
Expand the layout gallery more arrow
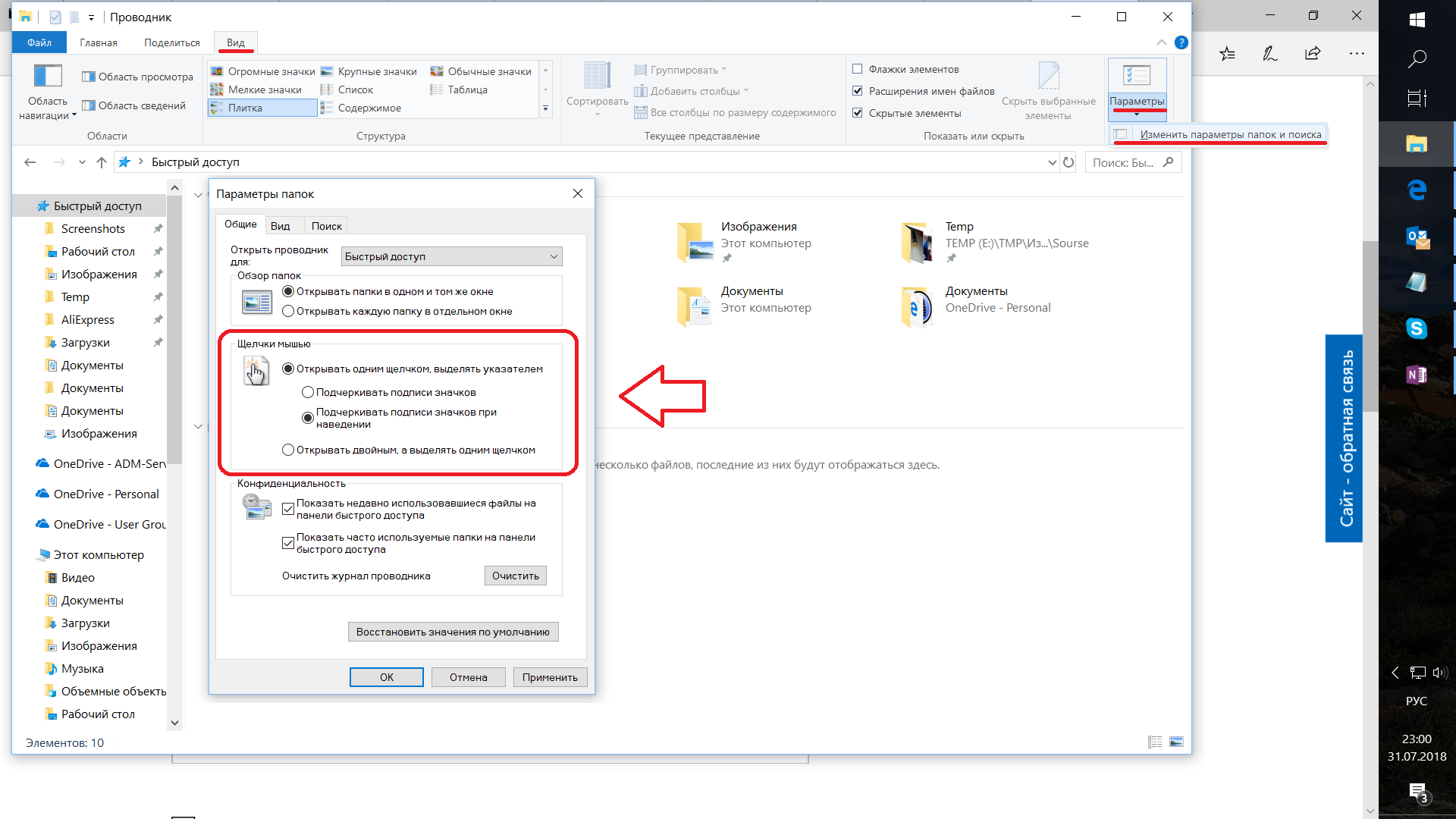point(545,109)
